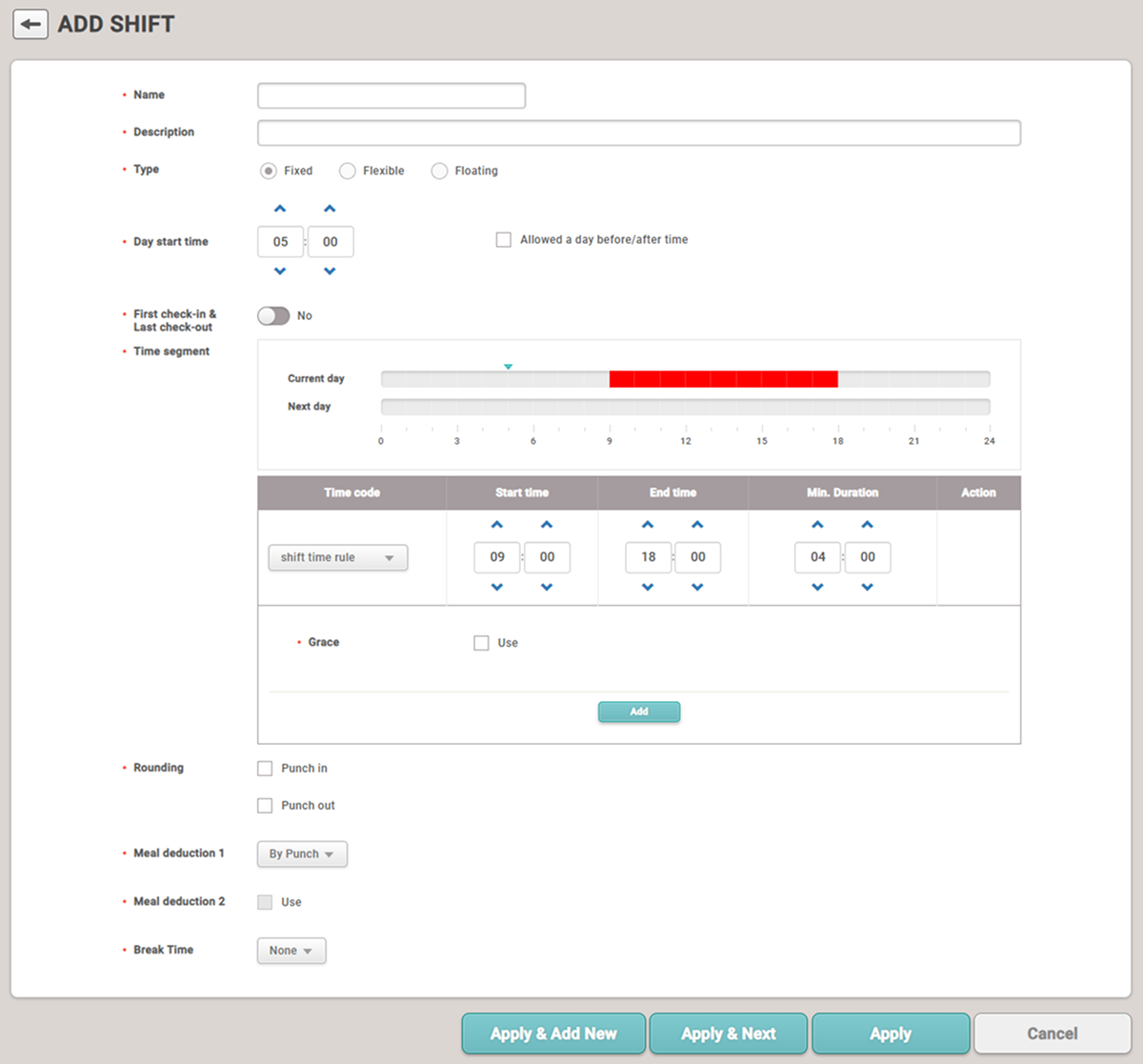The height and width of the screenshot is (1064, 1143).
Task: Increase the Min. Duration hour value
Action: 817,525
